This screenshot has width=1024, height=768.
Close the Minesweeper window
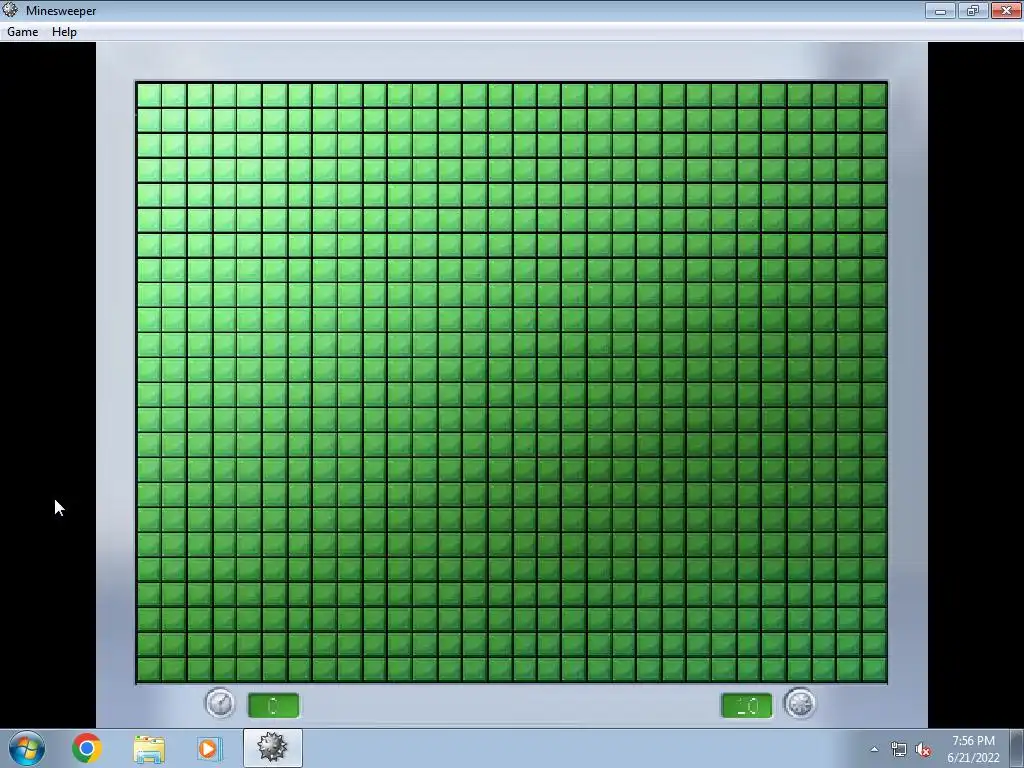[x=1006, y=10]
